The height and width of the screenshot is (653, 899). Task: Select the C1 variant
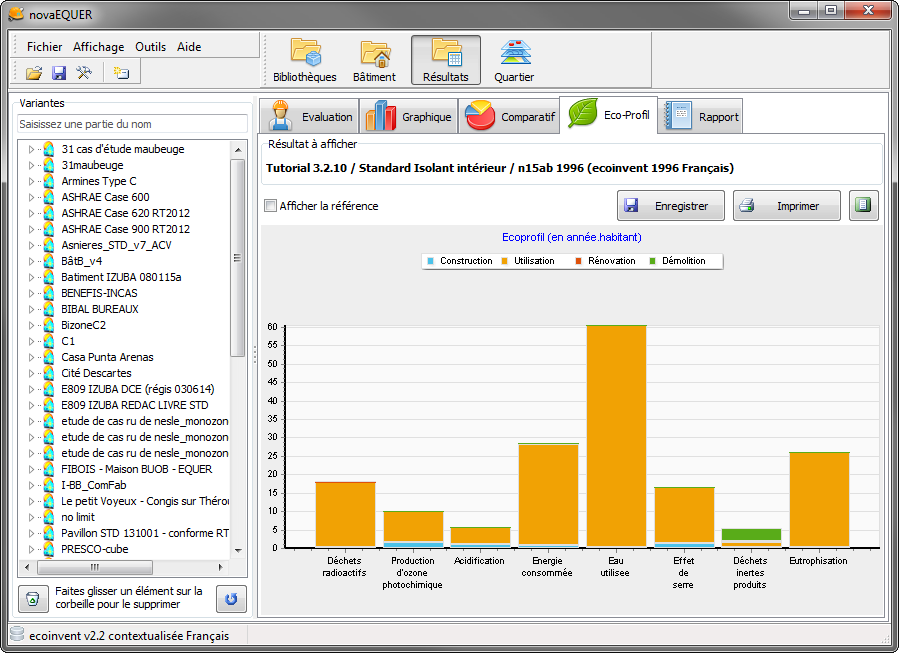(68, 341)
